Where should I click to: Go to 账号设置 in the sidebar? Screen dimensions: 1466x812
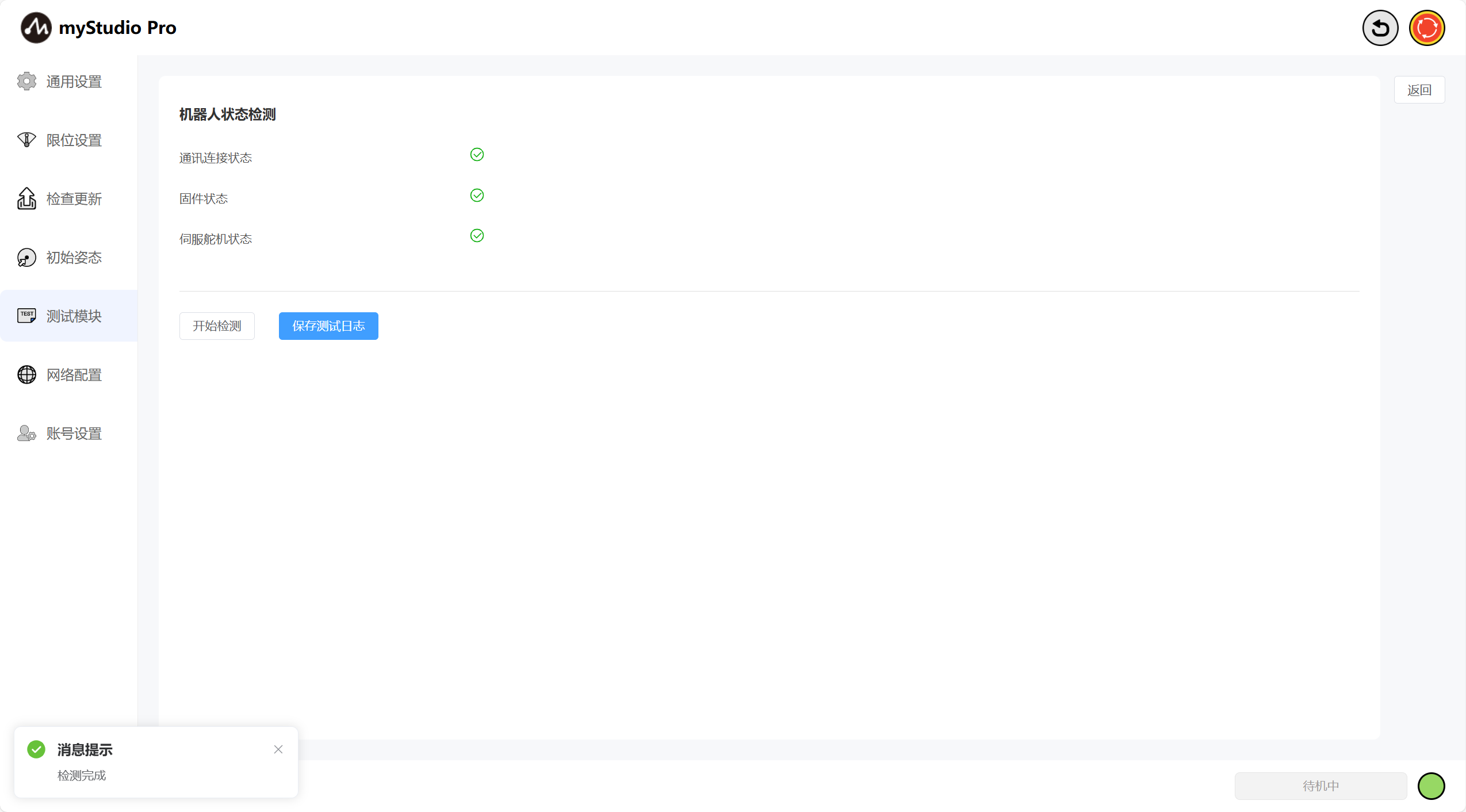pyautogui.click(x=74, y=434)
